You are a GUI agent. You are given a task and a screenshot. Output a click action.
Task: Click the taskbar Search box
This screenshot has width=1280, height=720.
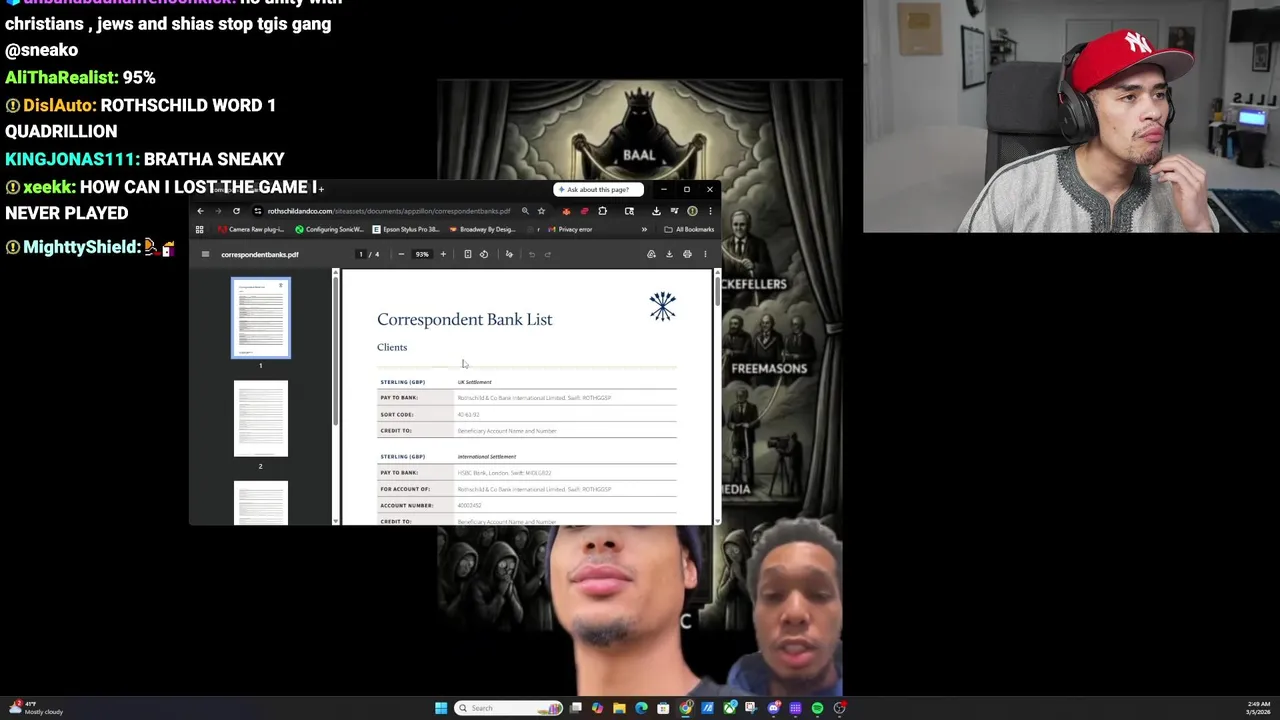pos(508,708)
